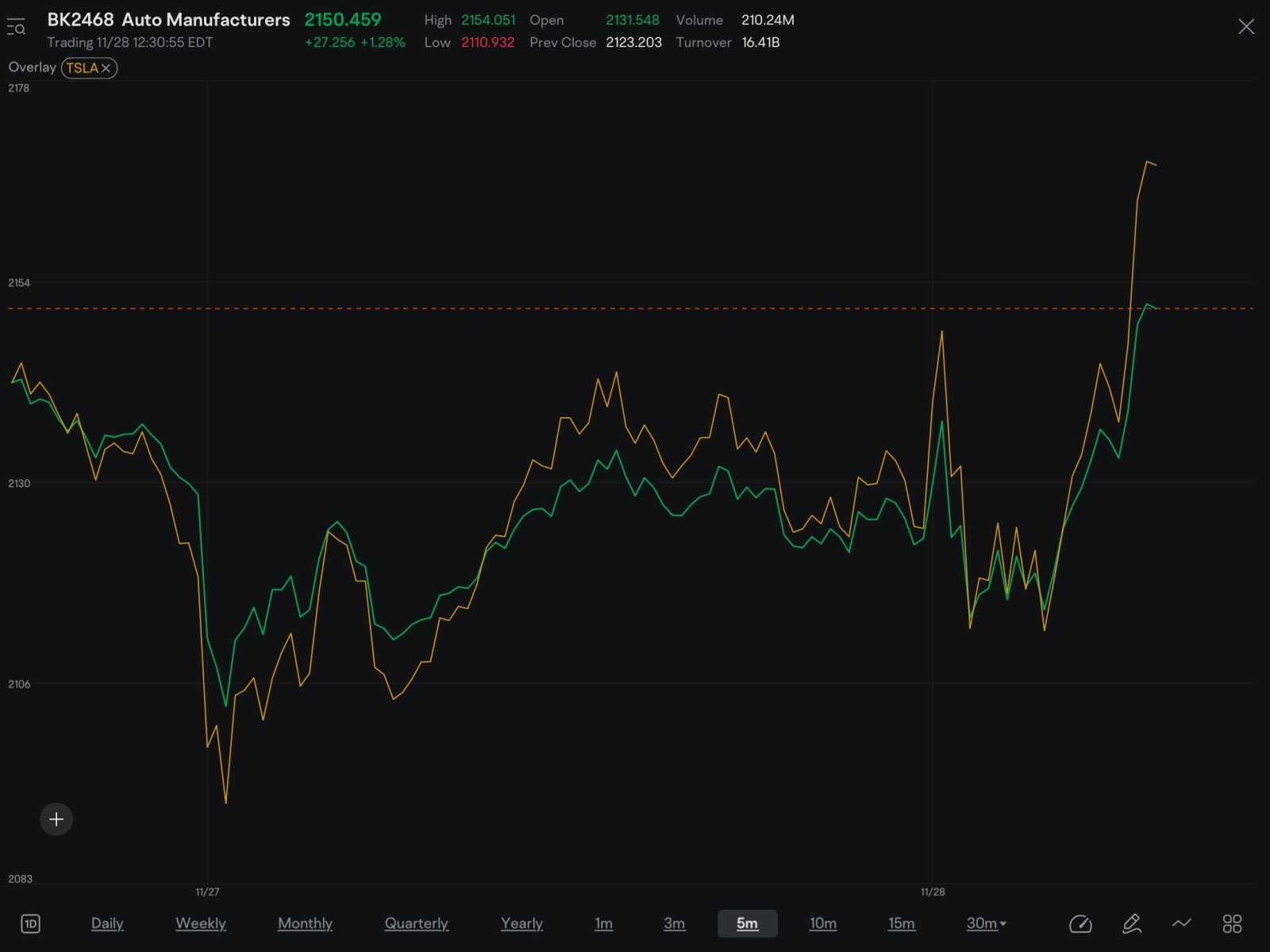The width and height of the screenshot is (1270, 952).
Task: Close the chart view
Action: click(x=1246, y=27)
